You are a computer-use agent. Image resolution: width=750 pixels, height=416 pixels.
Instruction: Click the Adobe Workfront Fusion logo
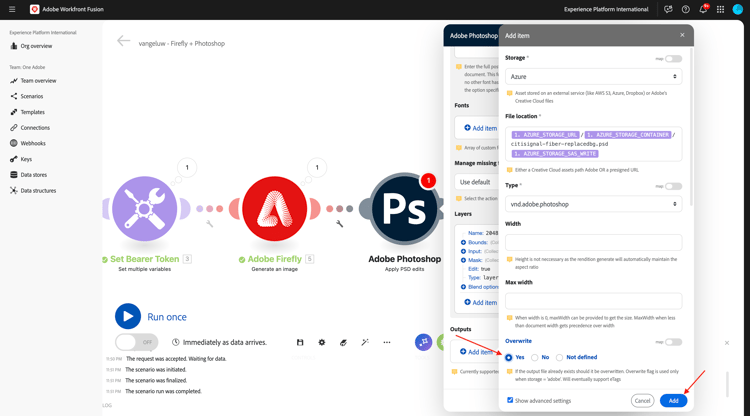[x=34, y=9]
